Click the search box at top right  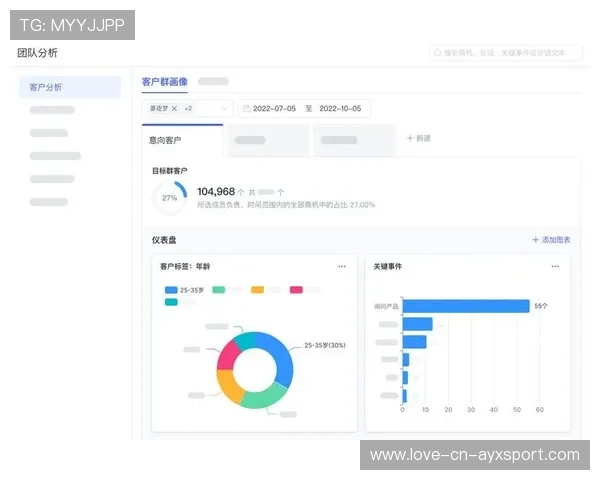[506, 53]
